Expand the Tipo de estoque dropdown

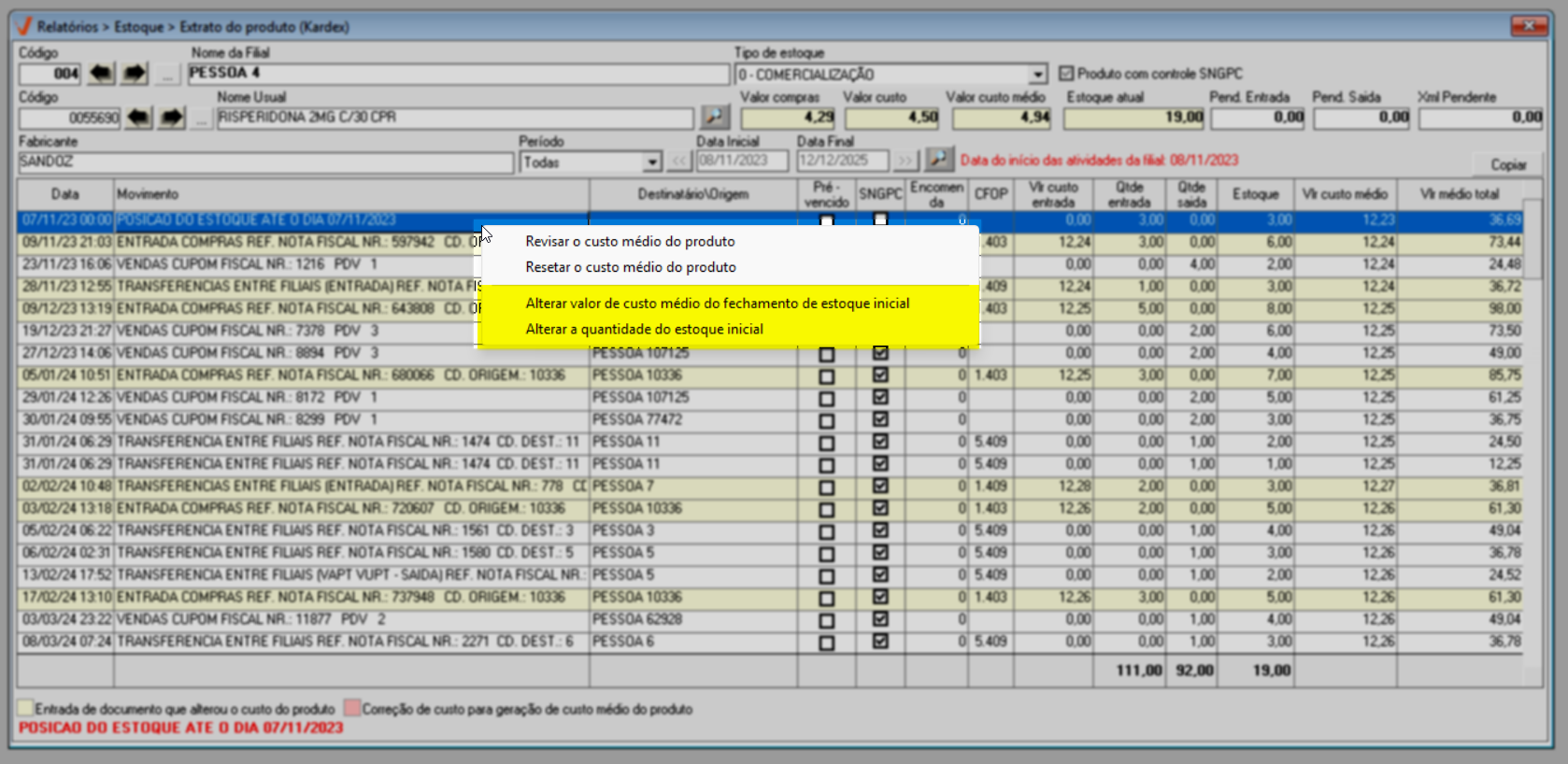point(1037,75)
